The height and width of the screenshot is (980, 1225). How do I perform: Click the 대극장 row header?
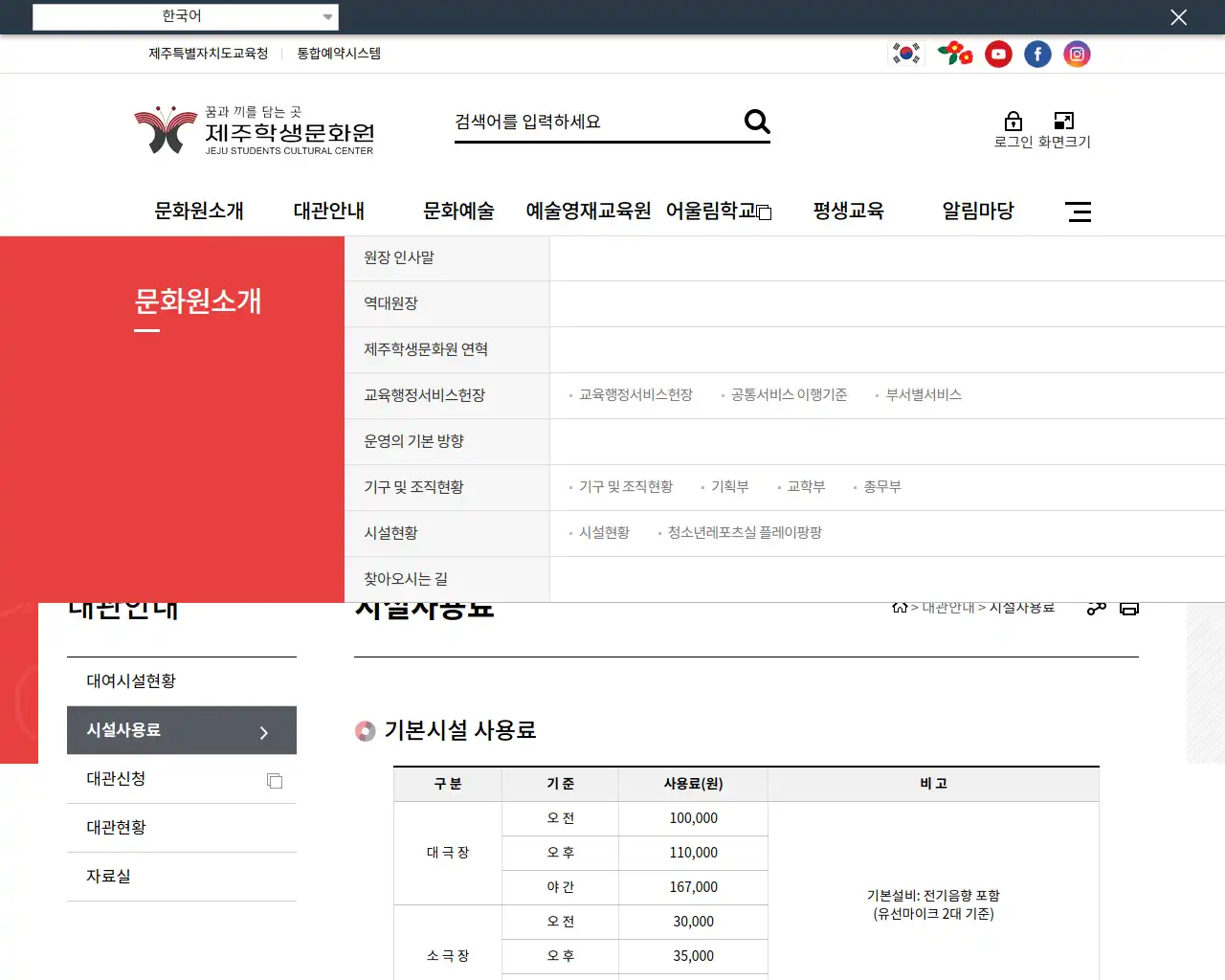pyautogui.click(x=448, y=853)
